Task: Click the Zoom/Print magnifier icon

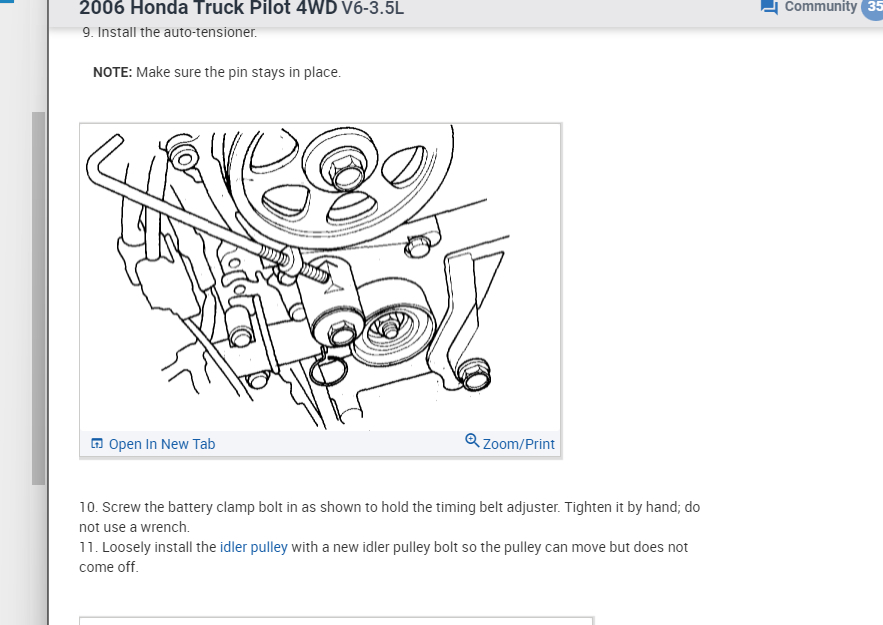Action: tap(472, 440)
